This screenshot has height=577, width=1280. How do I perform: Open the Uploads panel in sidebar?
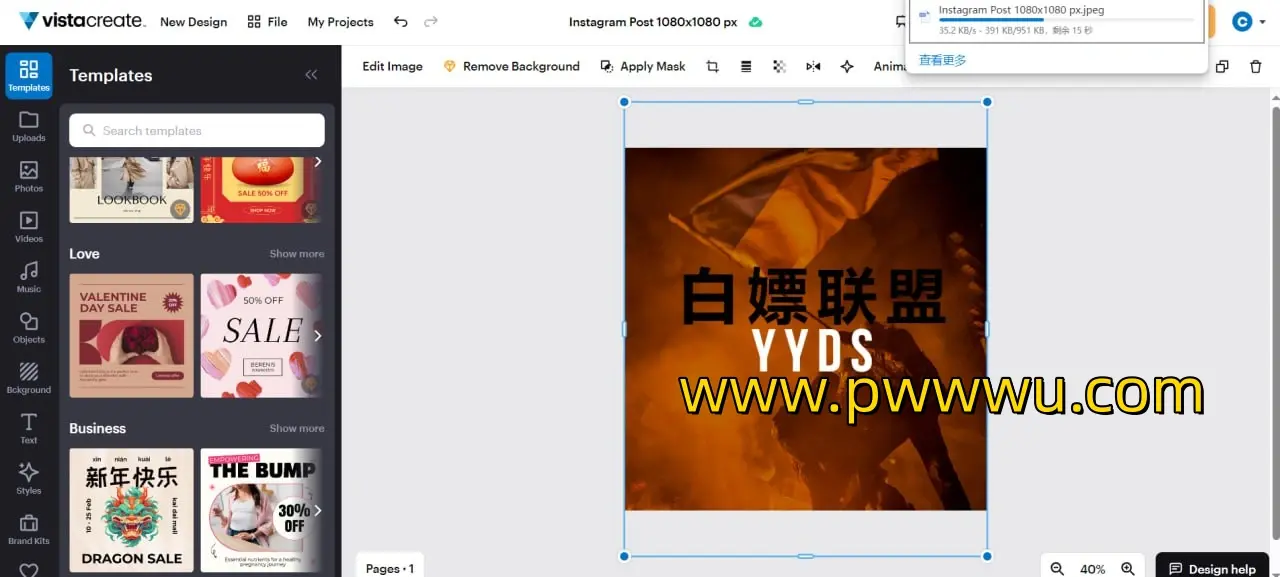29,126
